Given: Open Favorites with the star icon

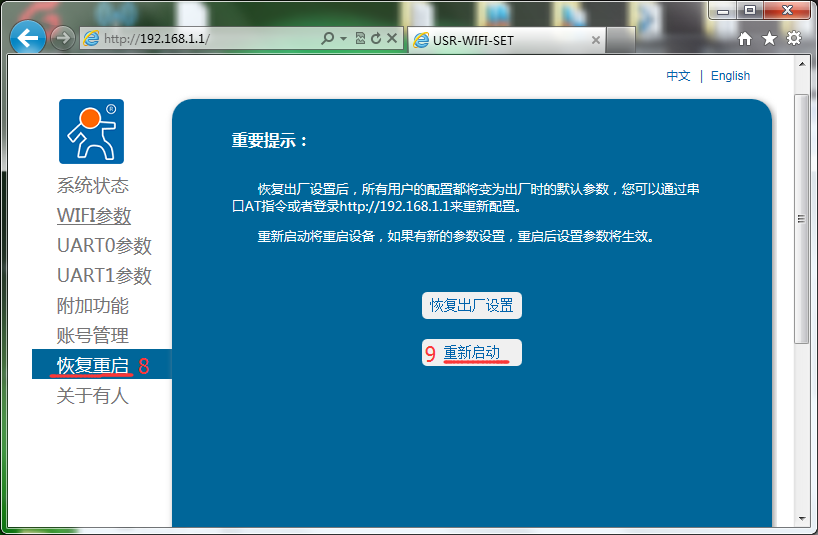Looking at the screenshot, I should tap(769, 39).
